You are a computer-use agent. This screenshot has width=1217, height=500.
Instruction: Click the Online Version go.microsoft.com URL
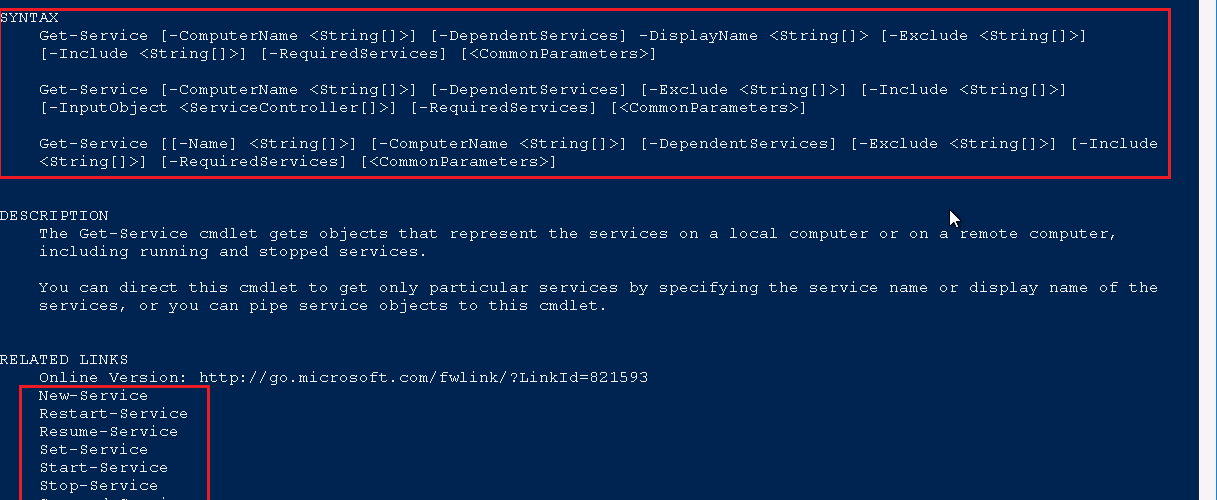point(423,378)
